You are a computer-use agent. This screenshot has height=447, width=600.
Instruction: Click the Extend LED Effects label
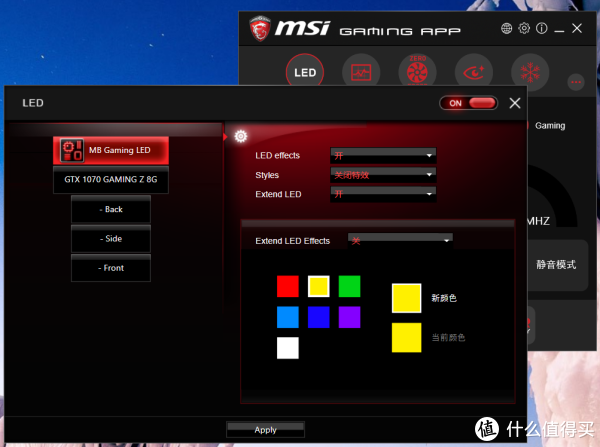click(292, 241)
